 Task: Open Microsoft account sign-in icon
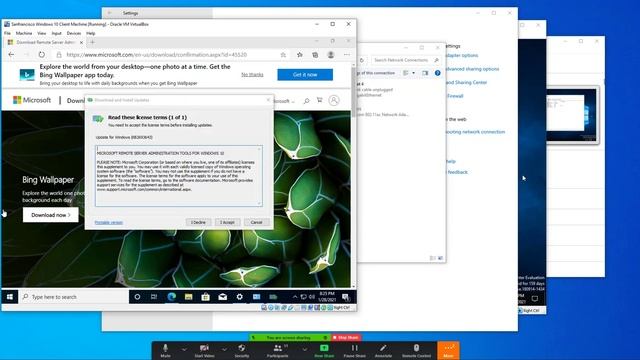pos(334,100)
